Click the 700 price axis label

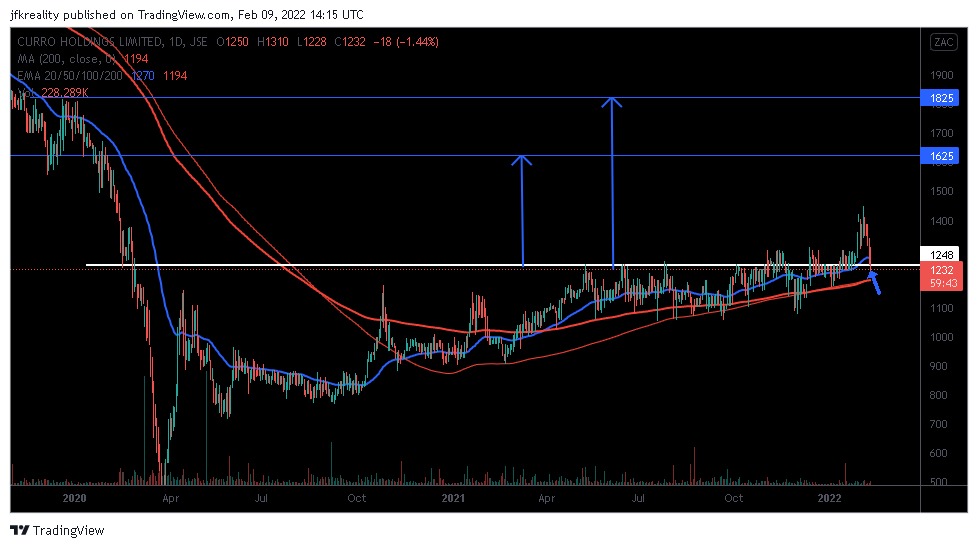(x=939, y=425)
